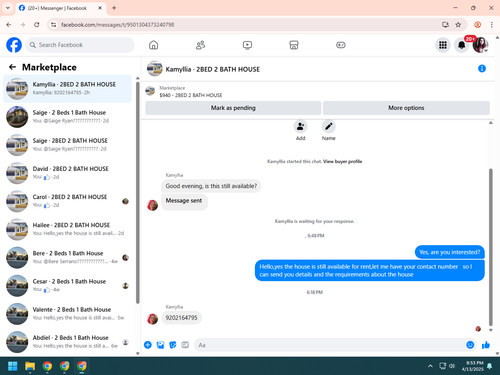The image size is (500, 375).
Task: Click the chat messages scrollbar
Action: click(x=491, y=247)
